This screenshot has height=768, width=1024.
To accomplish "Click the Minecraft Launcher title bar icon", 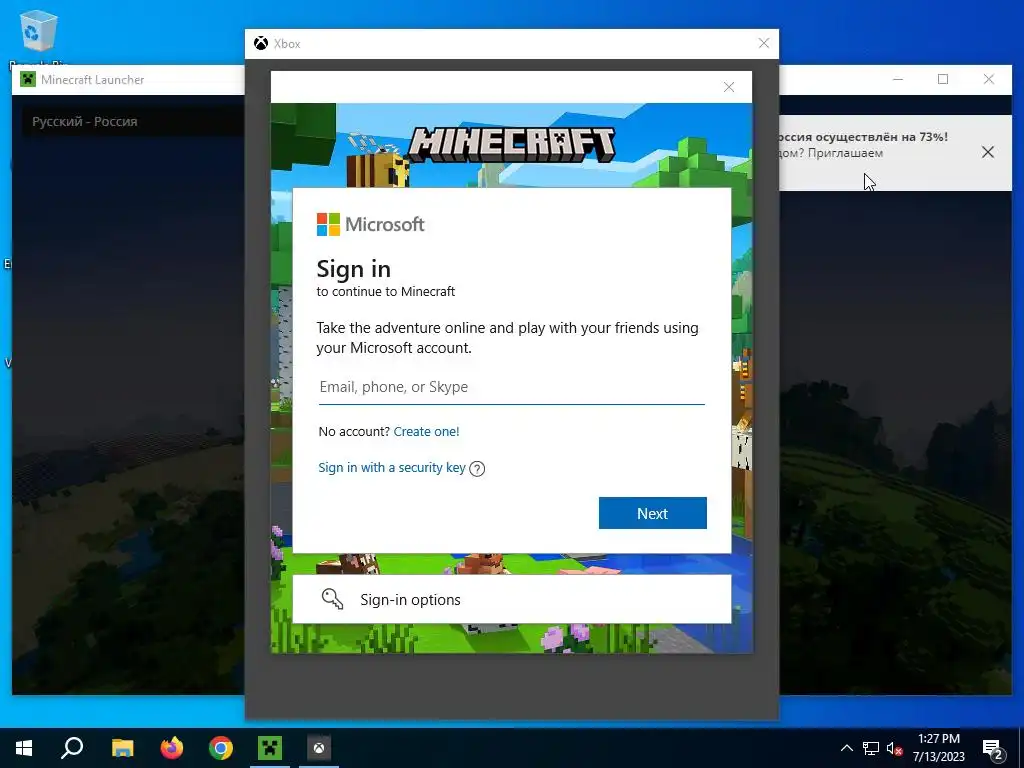I will tap(28, 80).
